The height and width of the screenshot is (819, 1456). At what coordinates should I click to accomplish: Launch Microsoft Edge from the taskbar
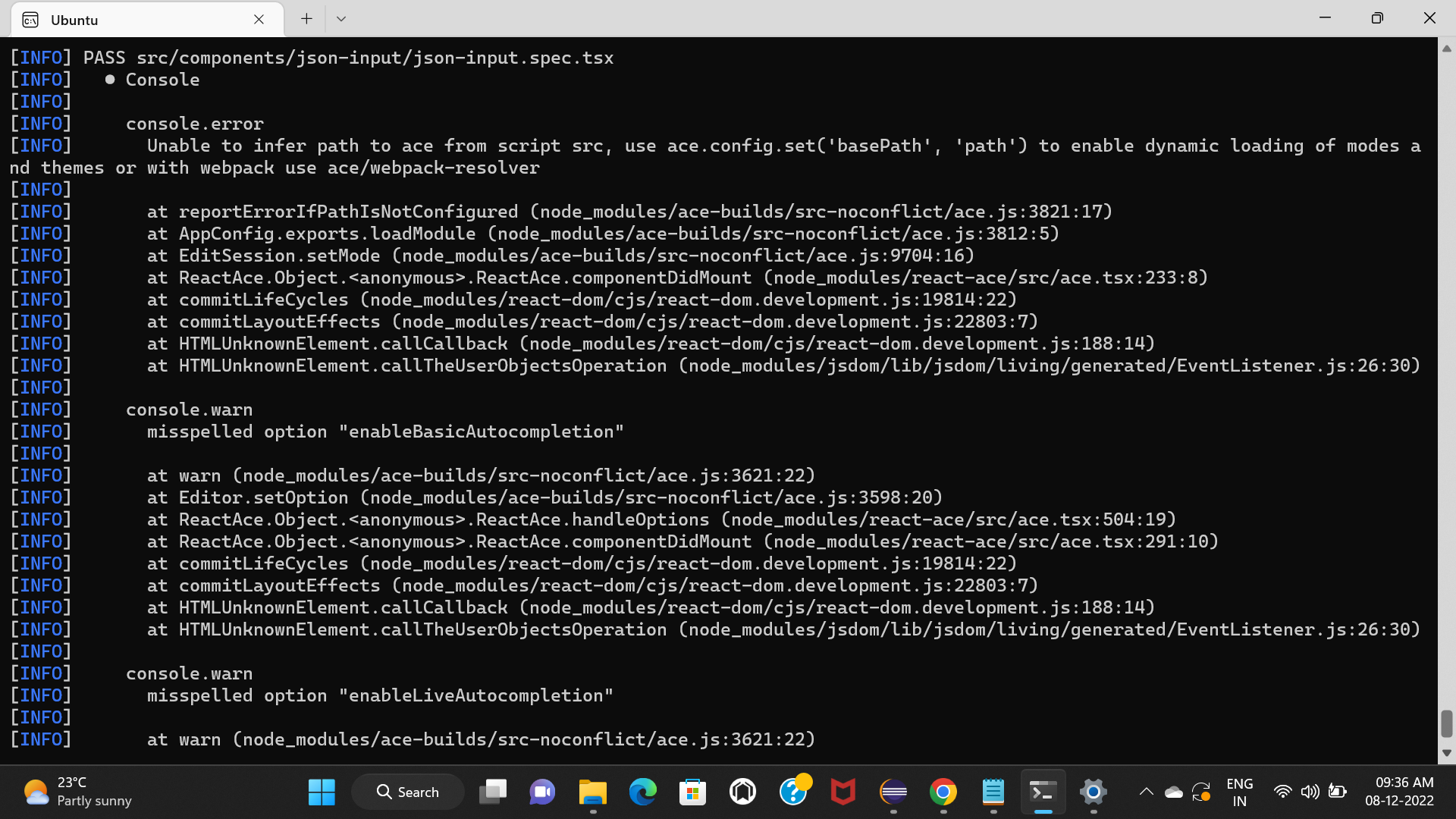(x=643, y=791)
